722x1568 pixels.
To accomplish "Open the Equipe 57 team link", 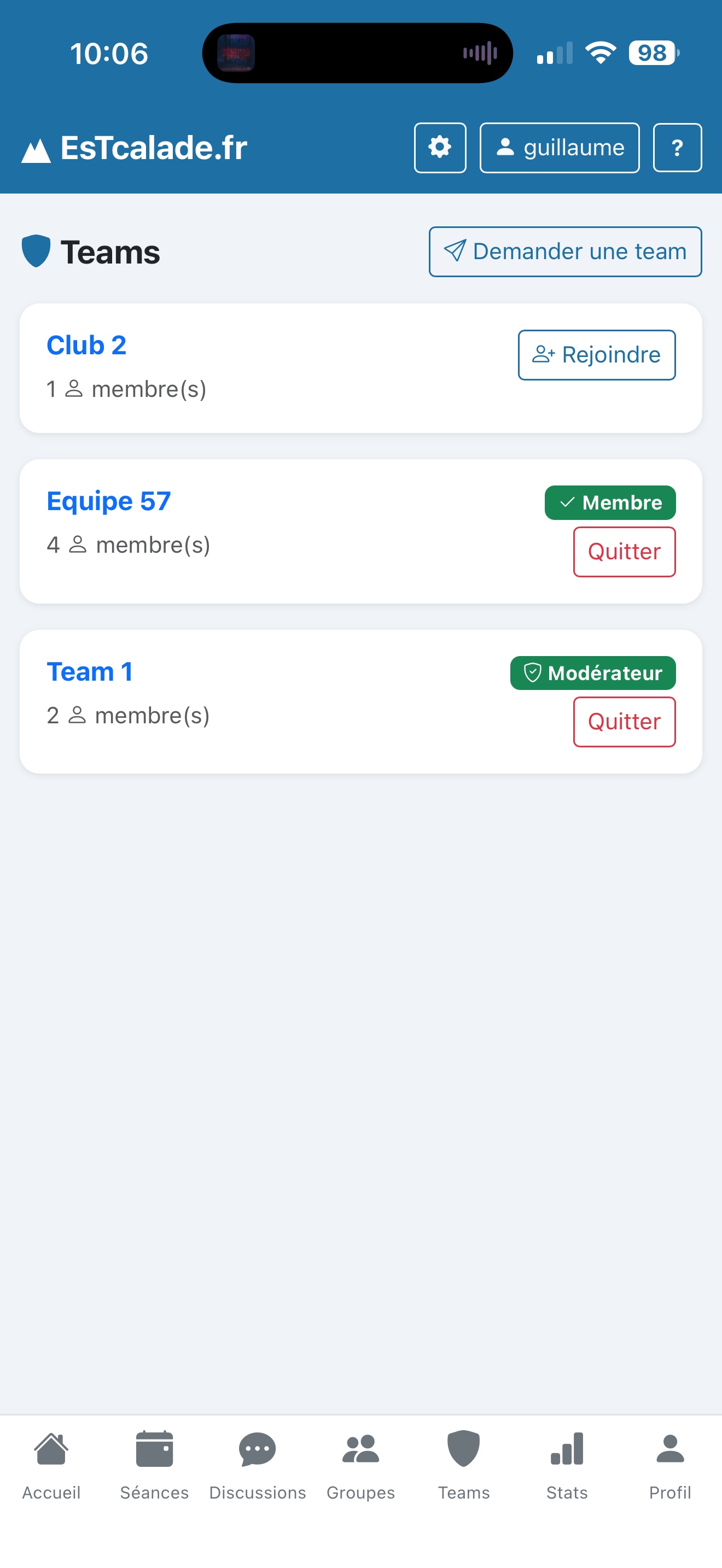I will [108, 501].
